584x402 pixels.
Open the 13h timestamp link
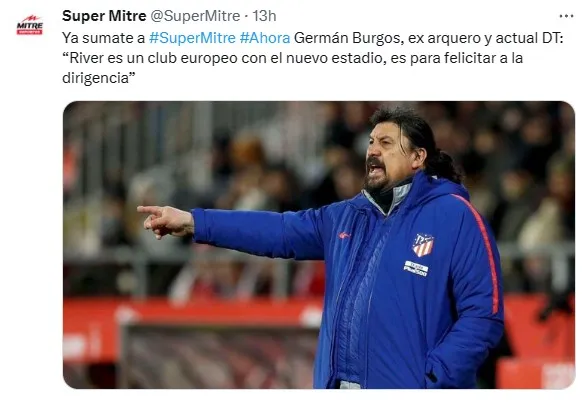coord(264,16)
